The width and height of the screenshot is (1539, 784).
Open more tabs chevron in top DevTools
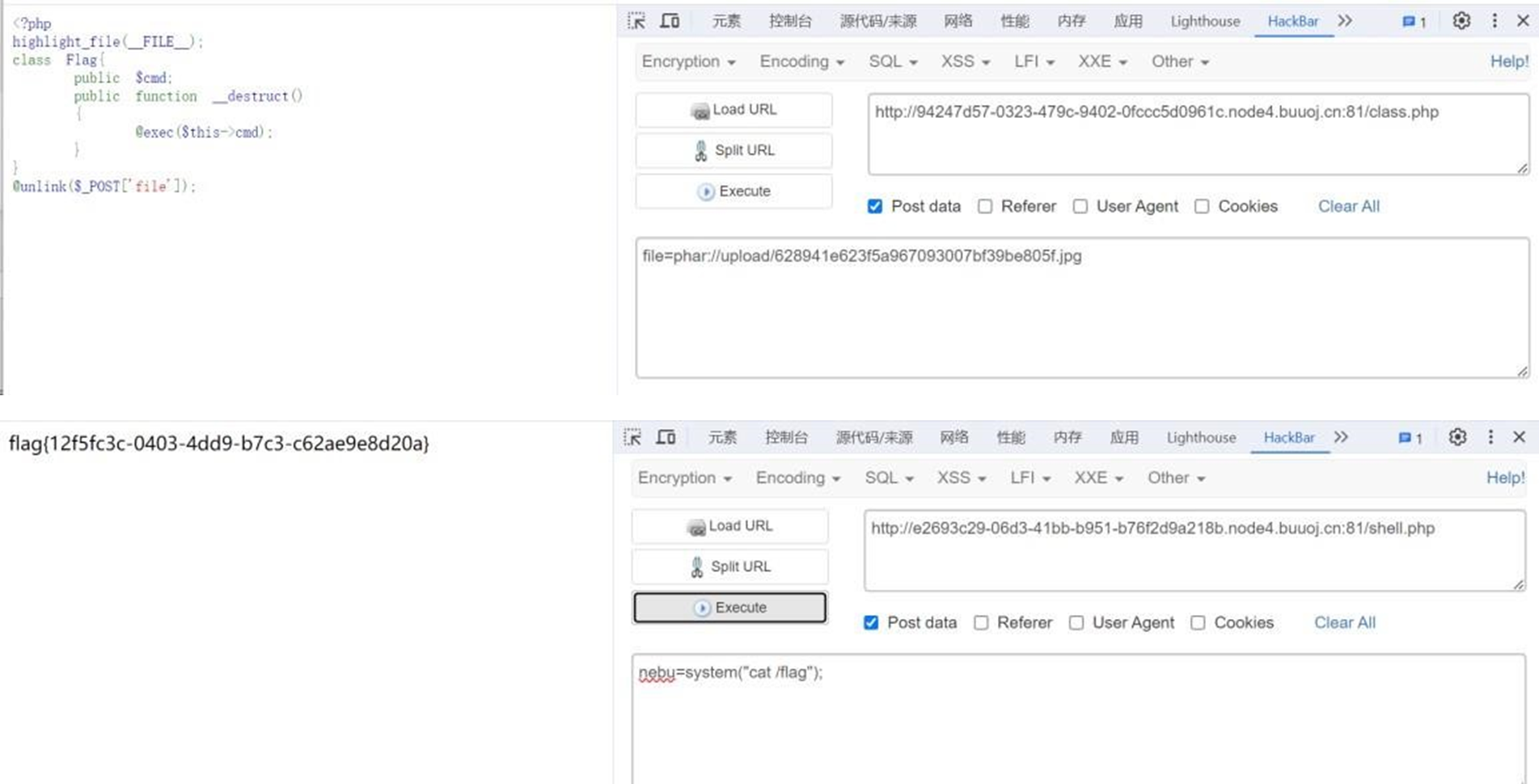(x=1345, y=21)
